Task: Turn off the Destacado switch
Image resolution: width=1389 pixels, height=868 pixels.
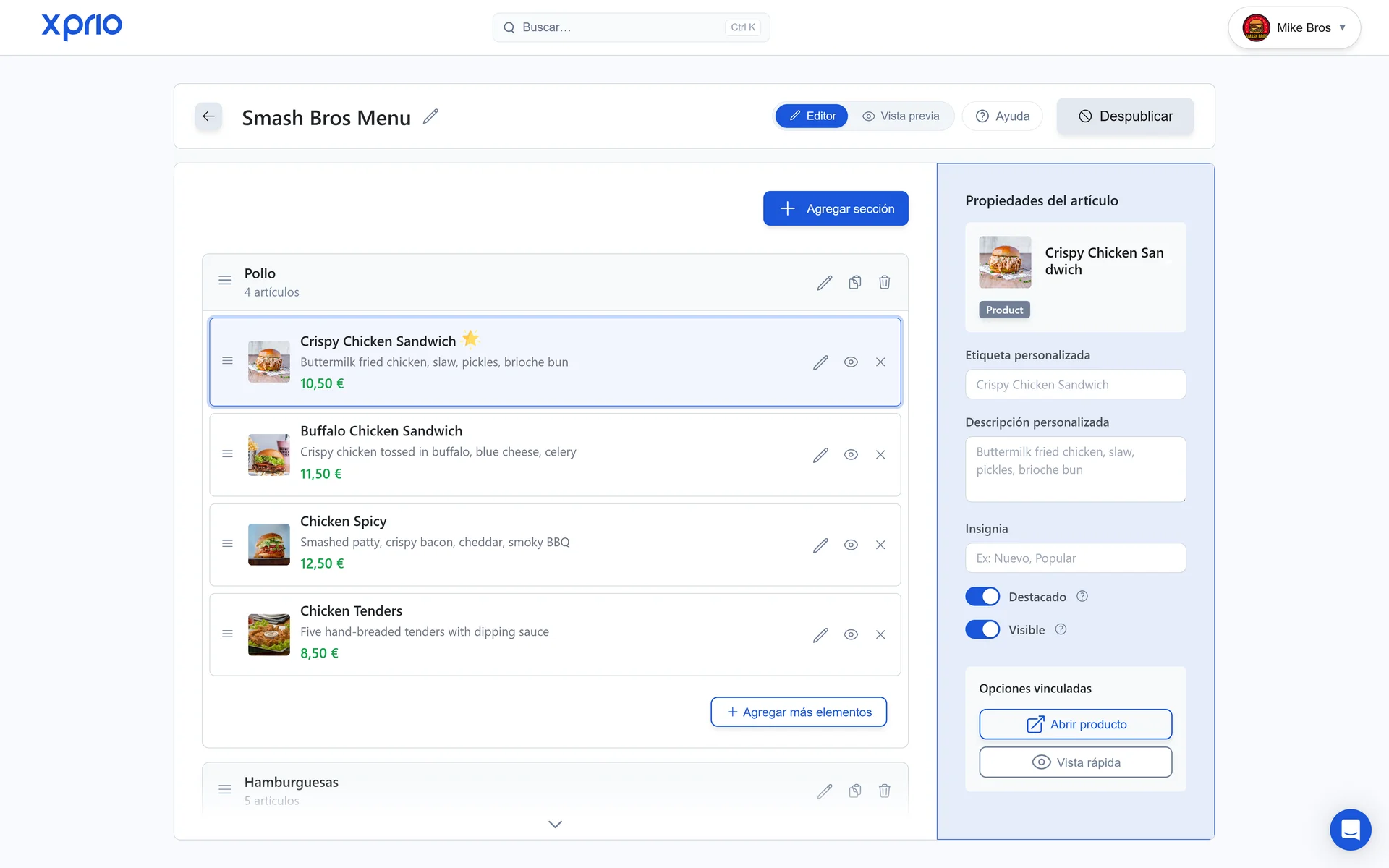Action: point(982,597)
